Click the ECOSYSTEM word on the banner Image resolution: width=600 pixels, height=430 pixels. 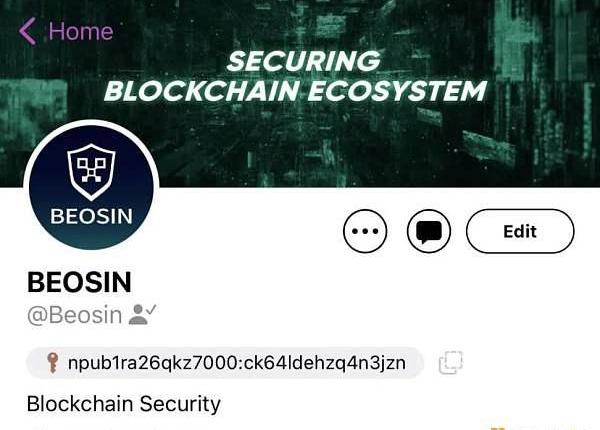[x=397, y=91]
